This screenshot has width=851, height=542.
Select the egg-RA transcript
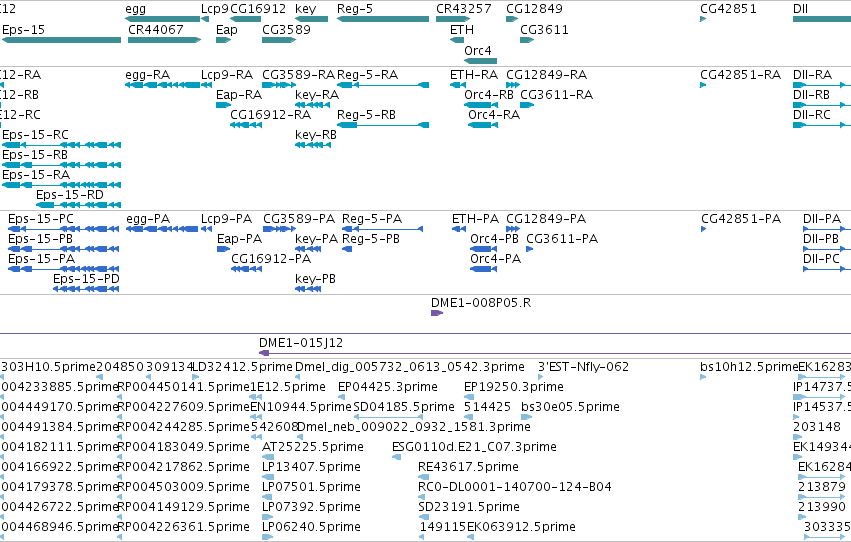(x=163, y=85)
